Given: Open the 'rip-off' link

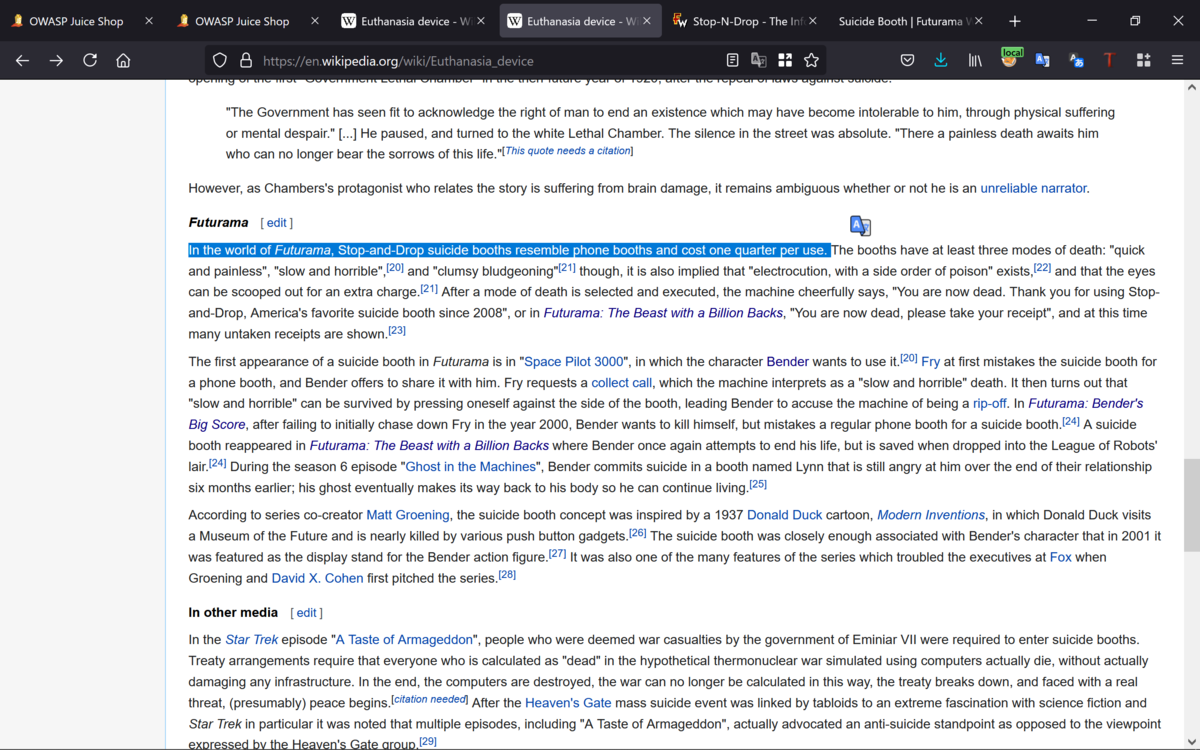Looking at the screenshot, I should pyautogui.click(x=990, y=404).
